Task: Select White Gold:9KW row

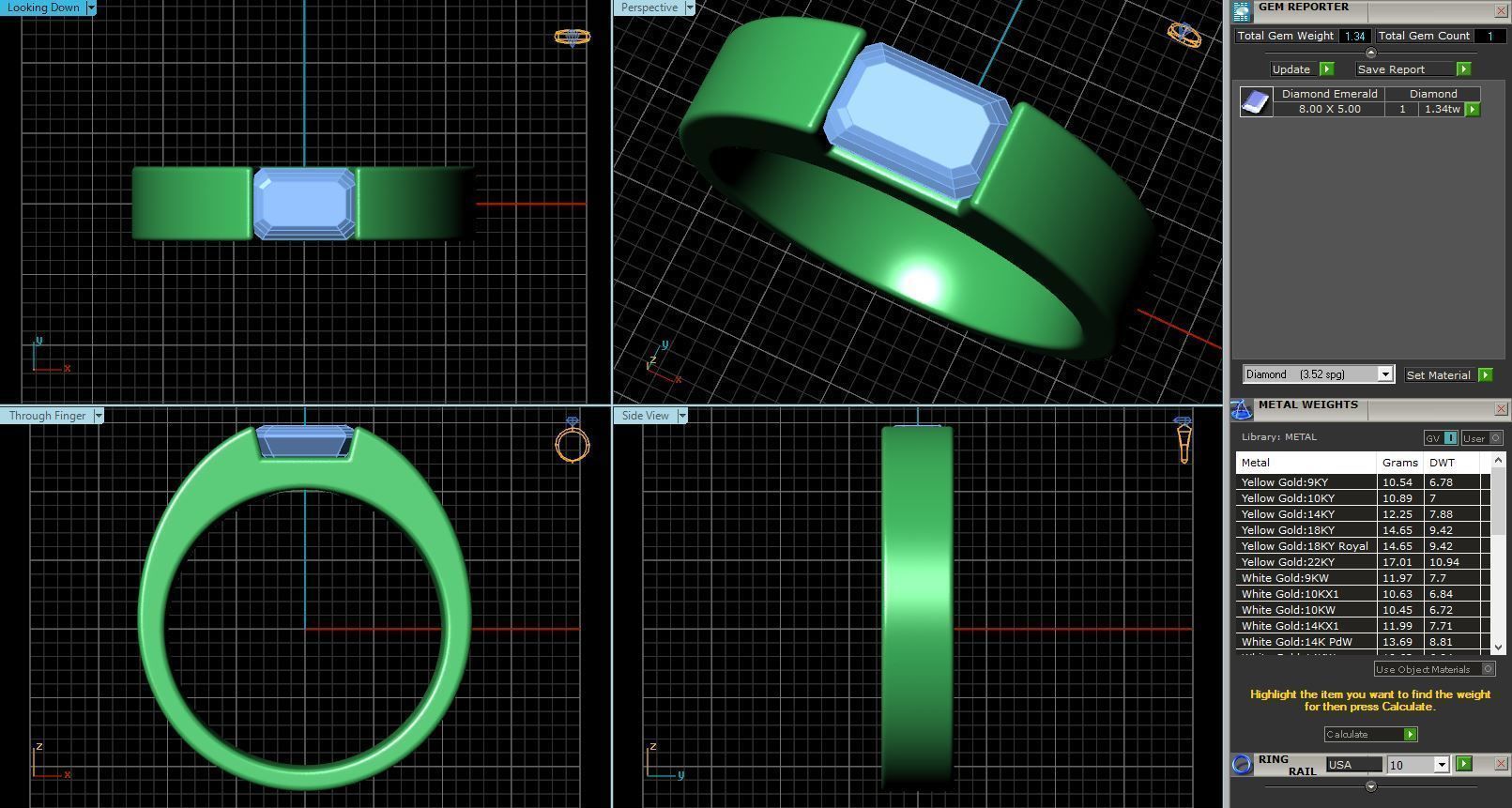Action: click(1363, 578)
